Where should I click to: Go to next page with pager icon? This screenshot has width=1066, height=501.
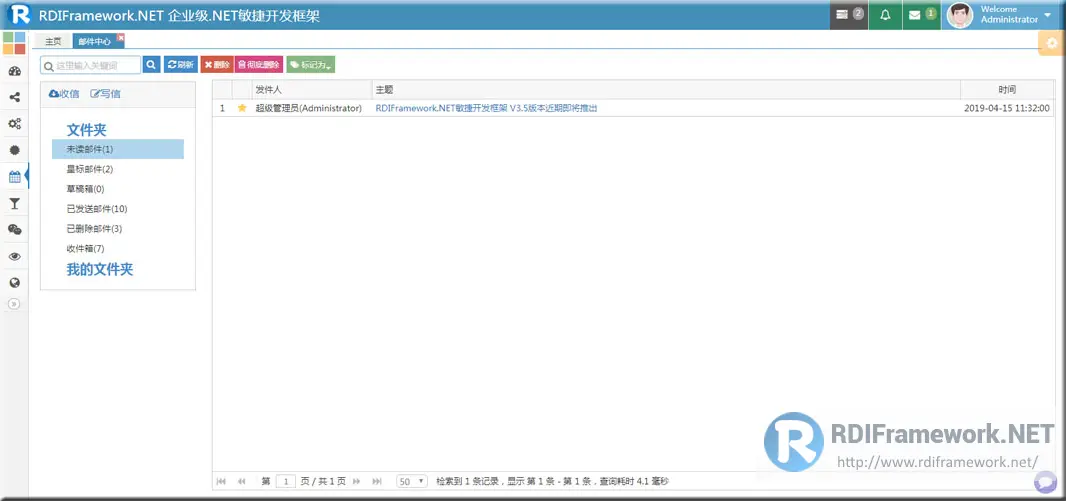click(356, 481)
